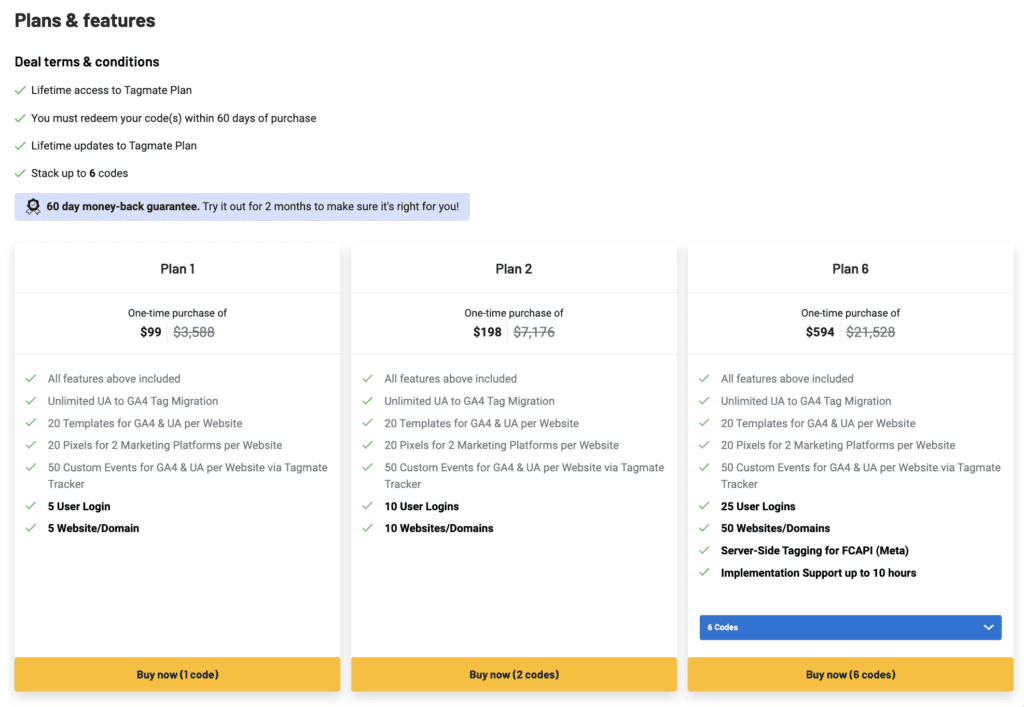Click the Plan 6 heading
Screen dimensions: 1024x707
[x=850, y=269]
